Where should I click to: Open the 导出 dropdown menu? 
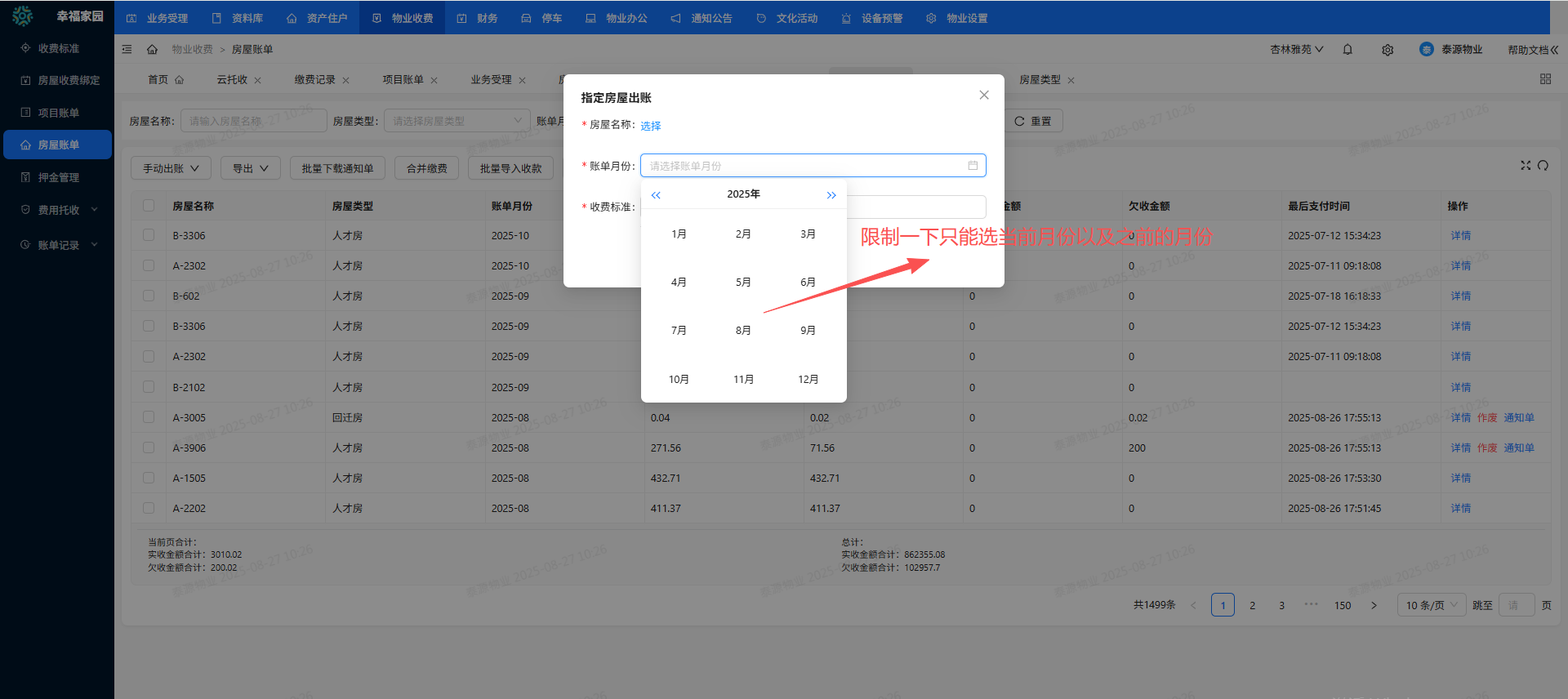point(250,168)
